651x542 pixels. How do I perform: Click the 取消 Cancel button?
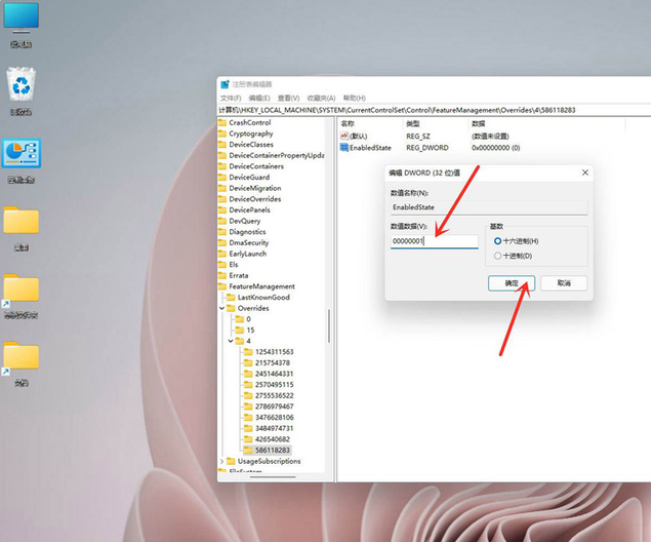pyautogui.click(x=564, y=283)
